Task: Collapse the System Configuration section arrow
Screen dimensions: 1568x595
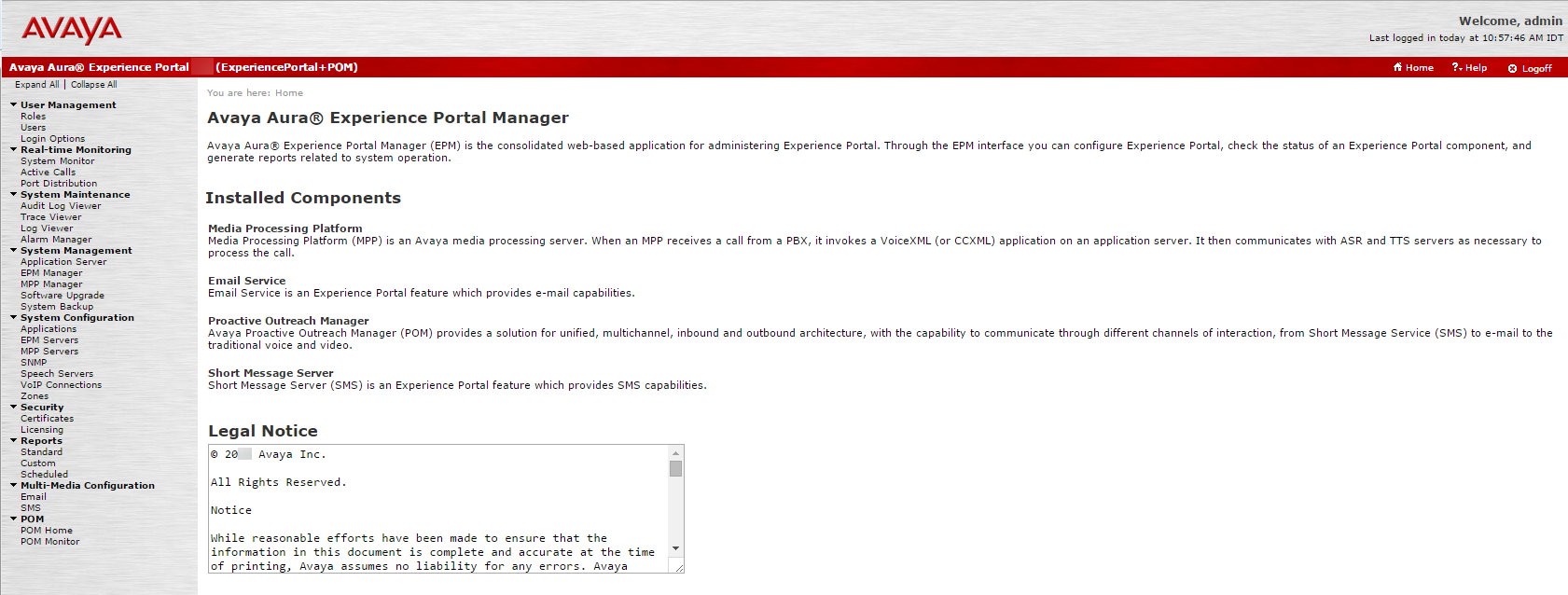Action: [13, 317]
